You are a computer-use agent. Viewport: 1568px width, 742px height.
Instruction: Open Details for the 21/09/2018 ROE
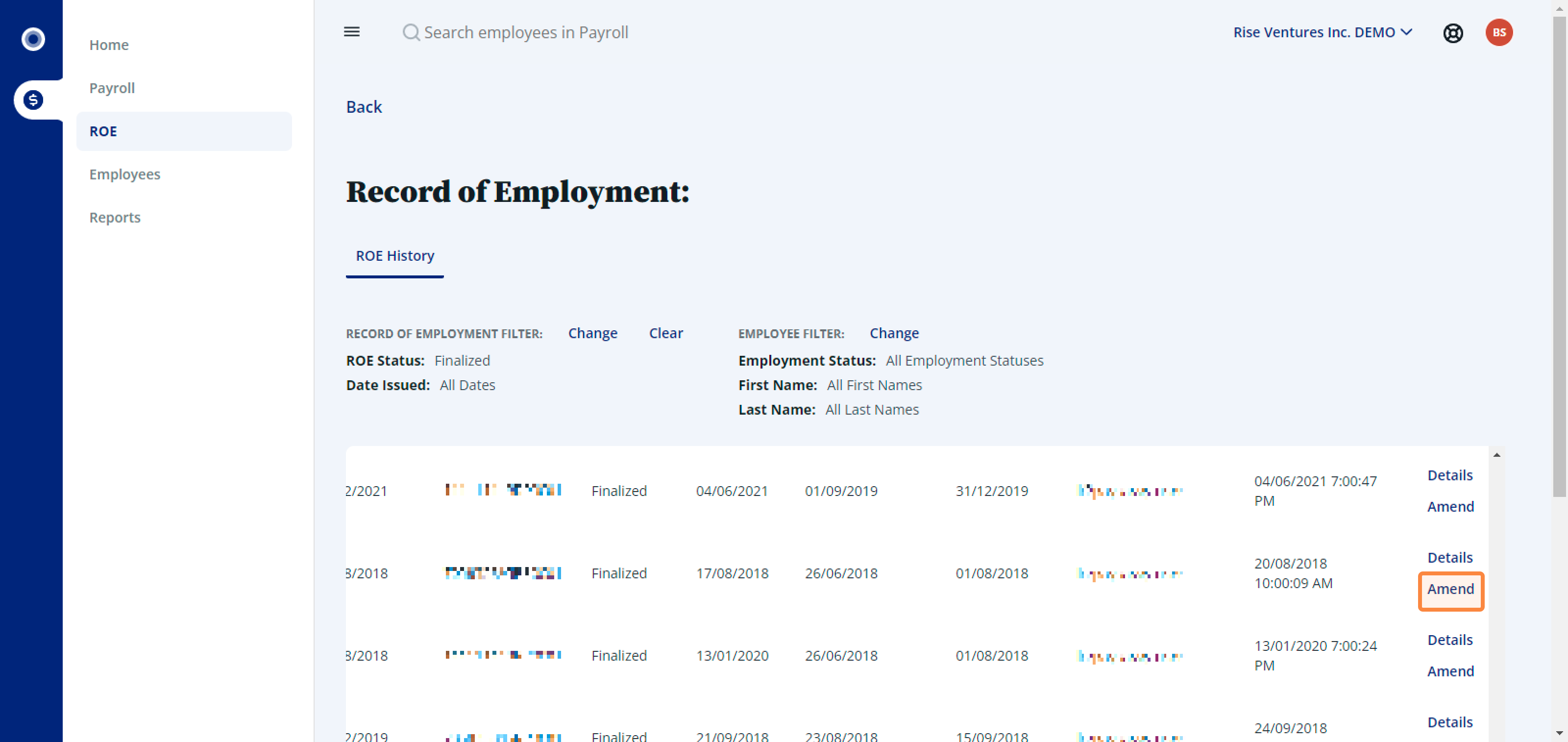(1450, 722)
